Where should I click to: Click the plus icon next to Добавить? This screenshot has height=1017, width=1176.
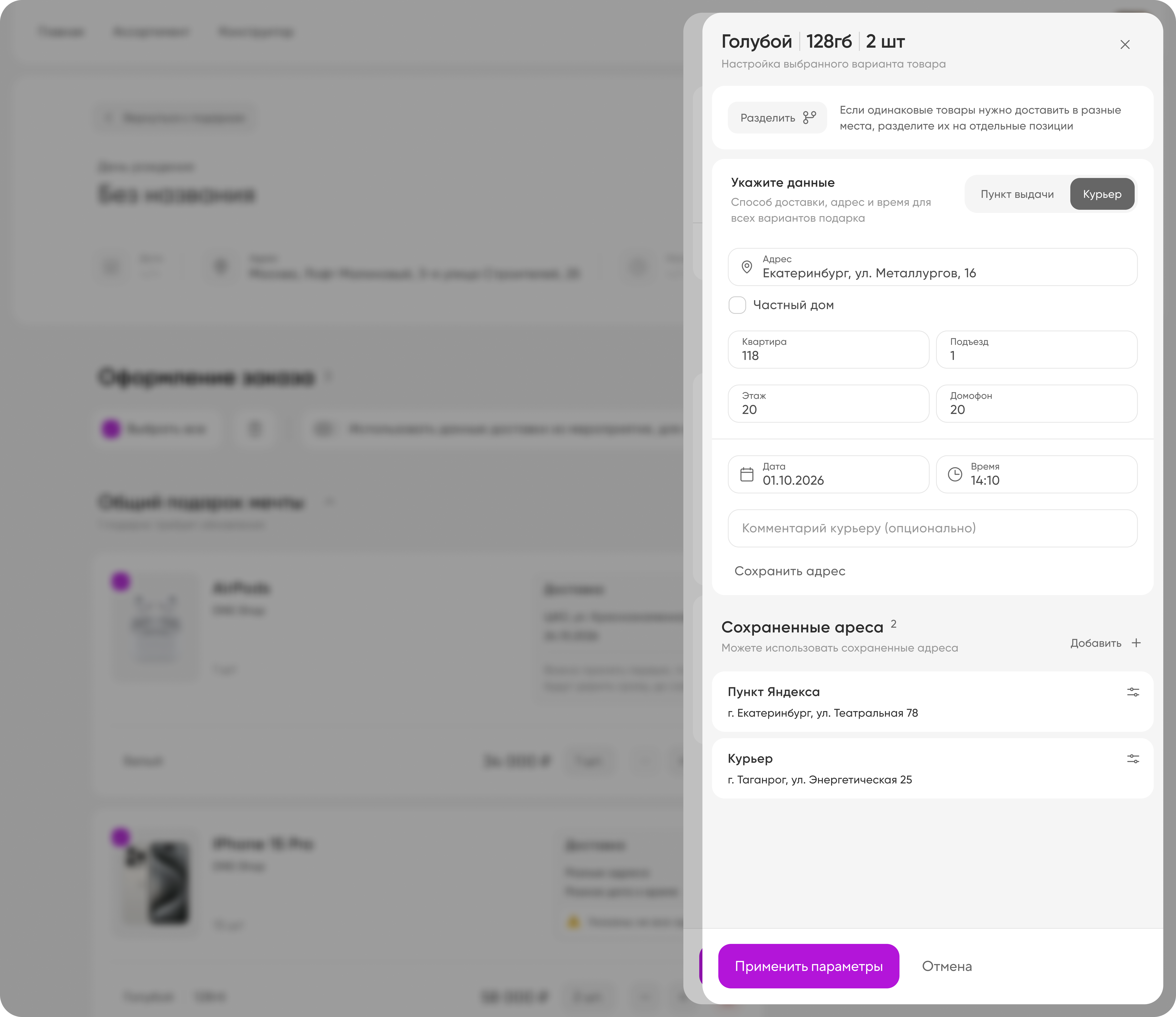pos(1136,643)
